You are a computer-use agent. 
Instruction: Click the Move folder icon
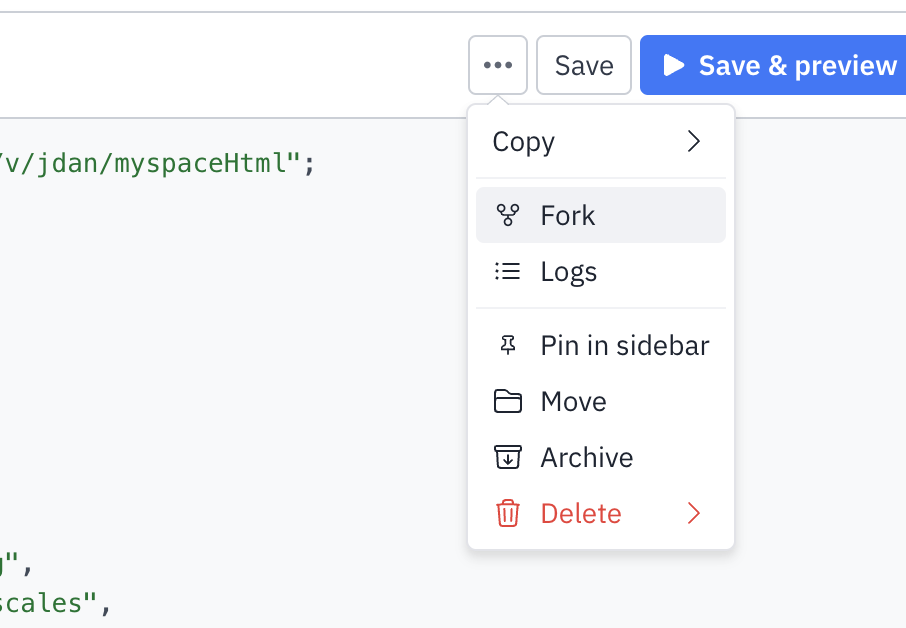click(x=508, y=401)
